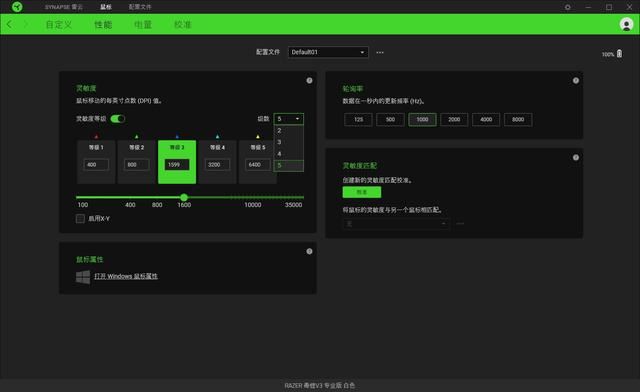Click the green triangle above 等级 2

coord(137,136)
